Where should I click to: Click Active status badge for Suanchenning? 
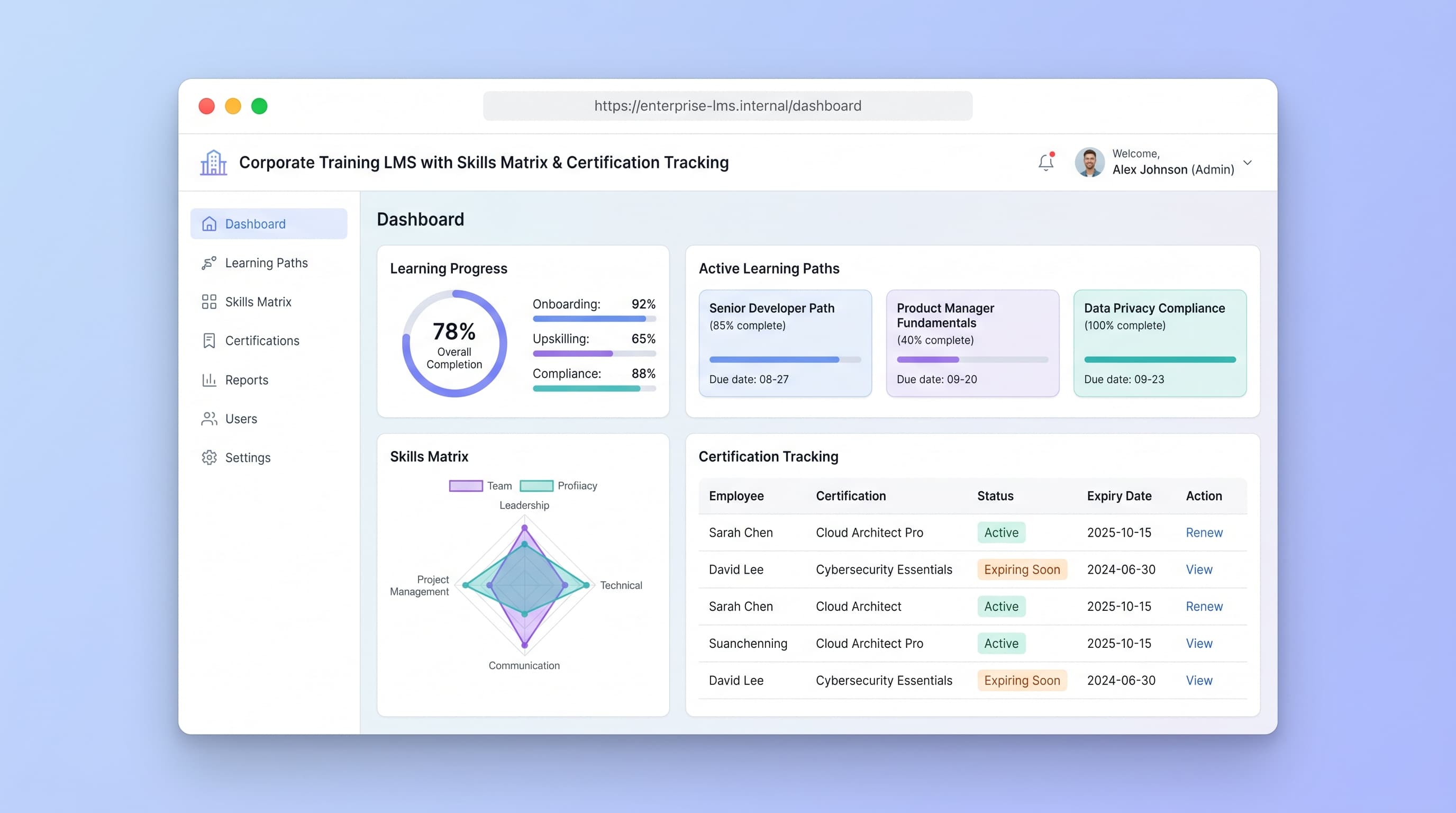[x=1001, y=644]
